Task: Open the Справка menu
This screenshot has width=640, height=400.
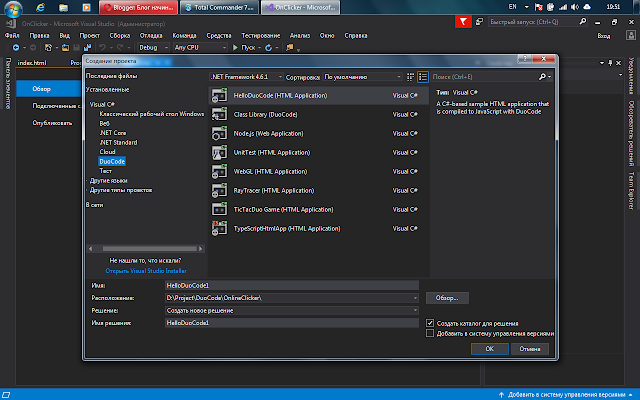Action: tap(356, 36)
